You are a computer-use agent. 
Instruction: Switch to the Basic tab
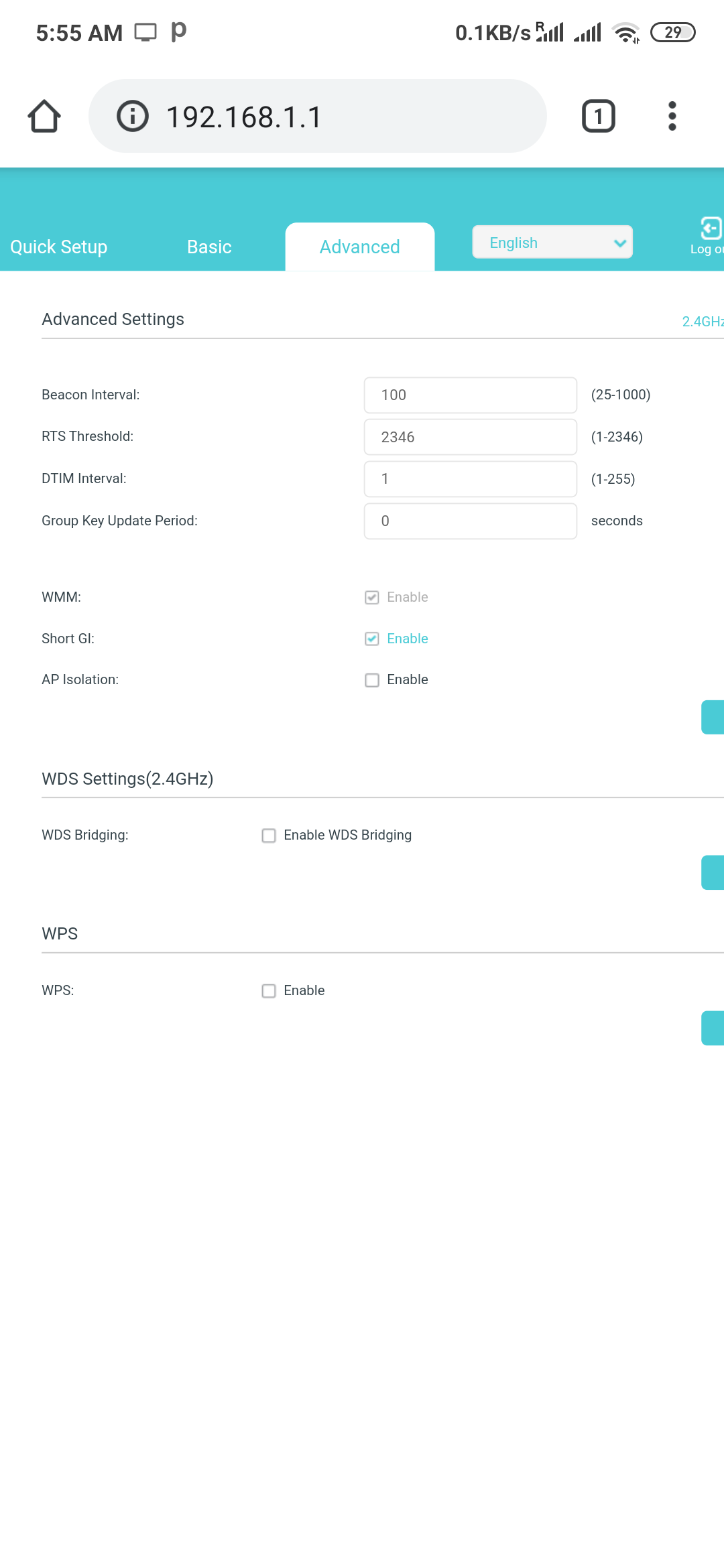tap(209, 247)
